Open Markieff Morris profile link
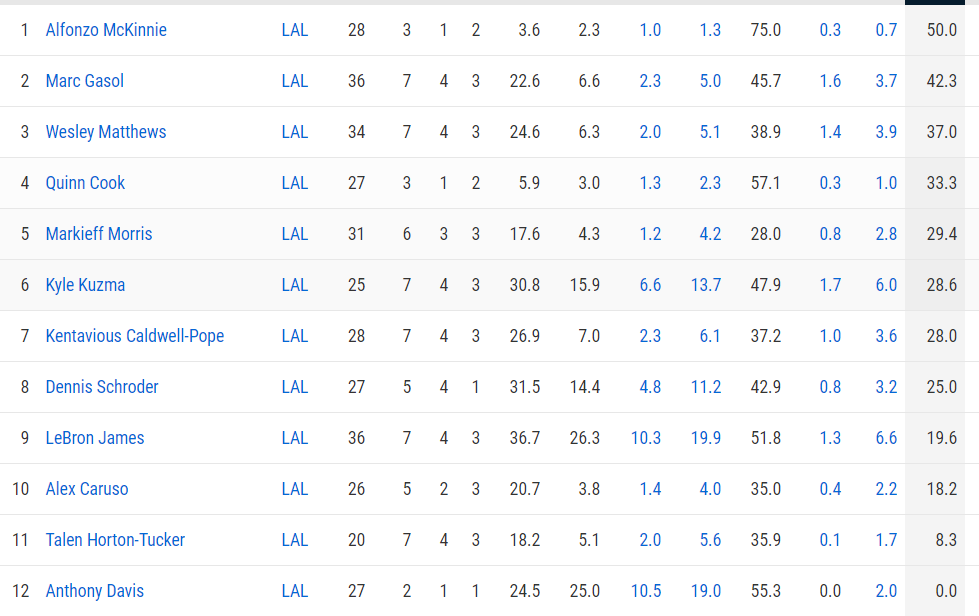The height and width of the screenshot is (616, 979). [99, 234]
